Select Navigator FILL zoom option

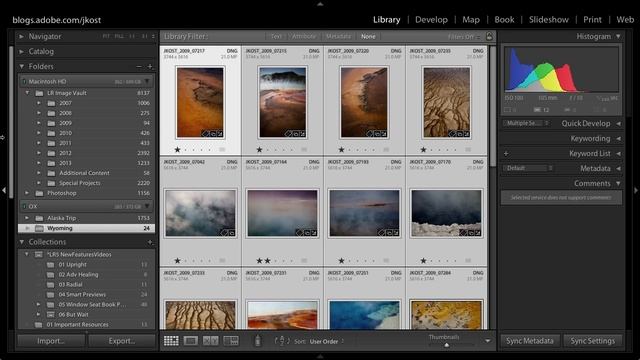(119, 36)
